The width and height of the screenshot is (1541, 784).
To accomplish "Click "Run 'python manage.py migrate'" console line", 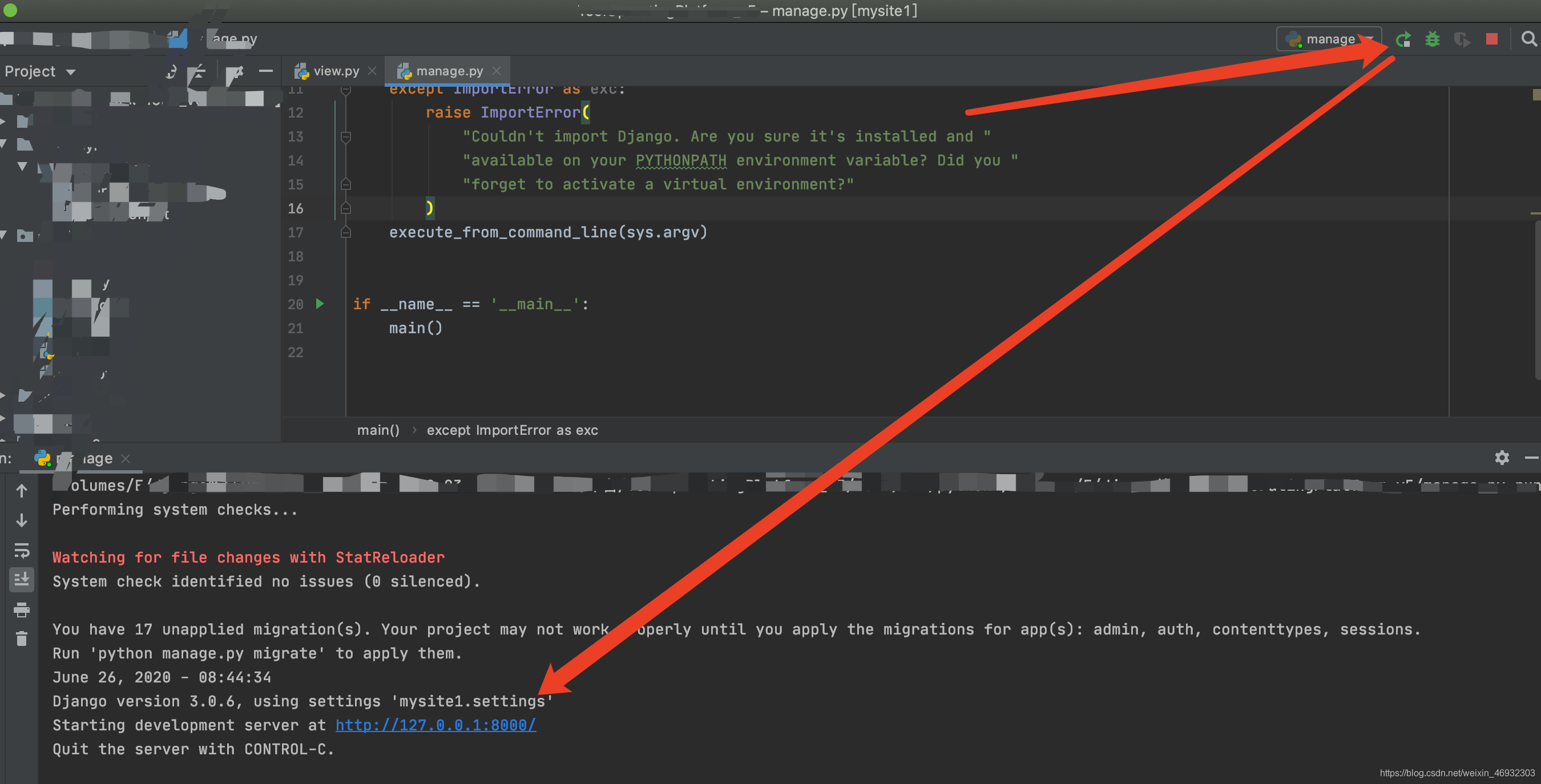I will 257,654.
